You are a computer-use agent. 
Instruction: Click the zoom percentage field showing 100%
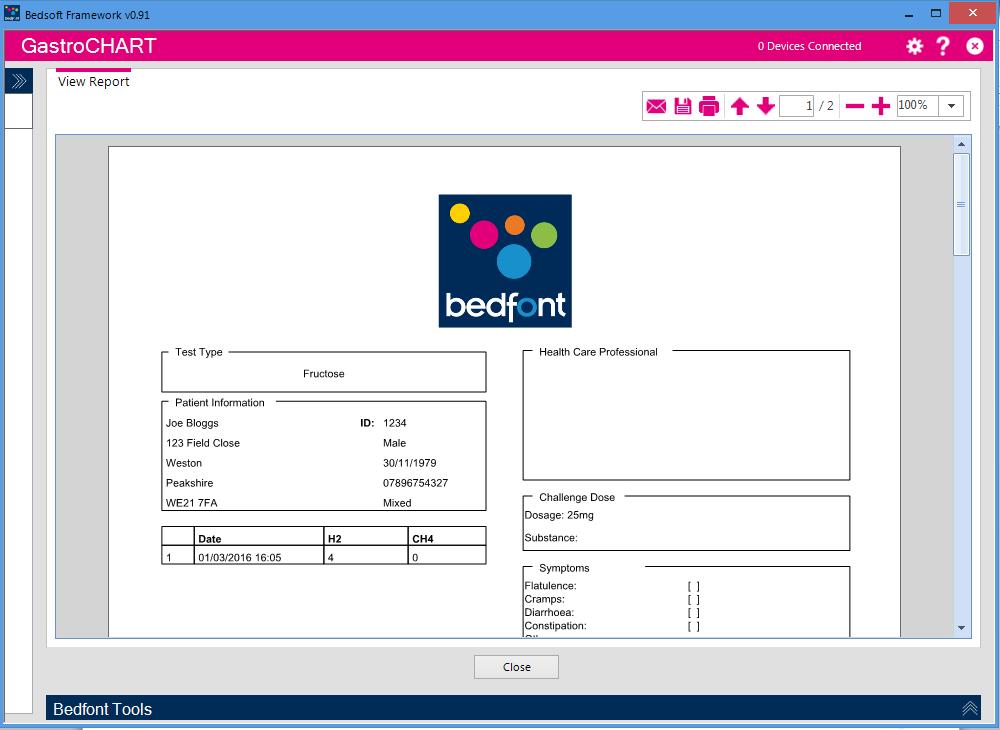pos(917,106)
